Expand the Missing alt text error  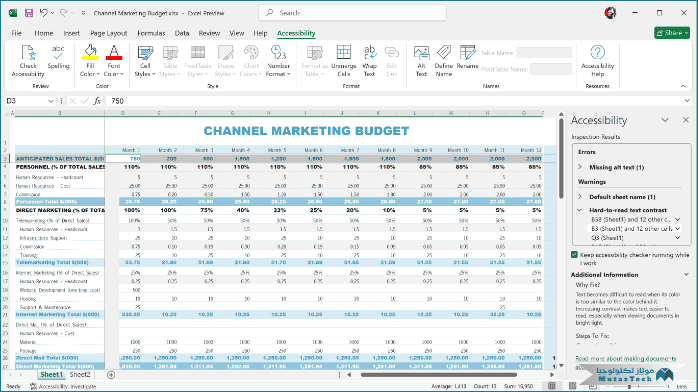(x=580, y=167)
